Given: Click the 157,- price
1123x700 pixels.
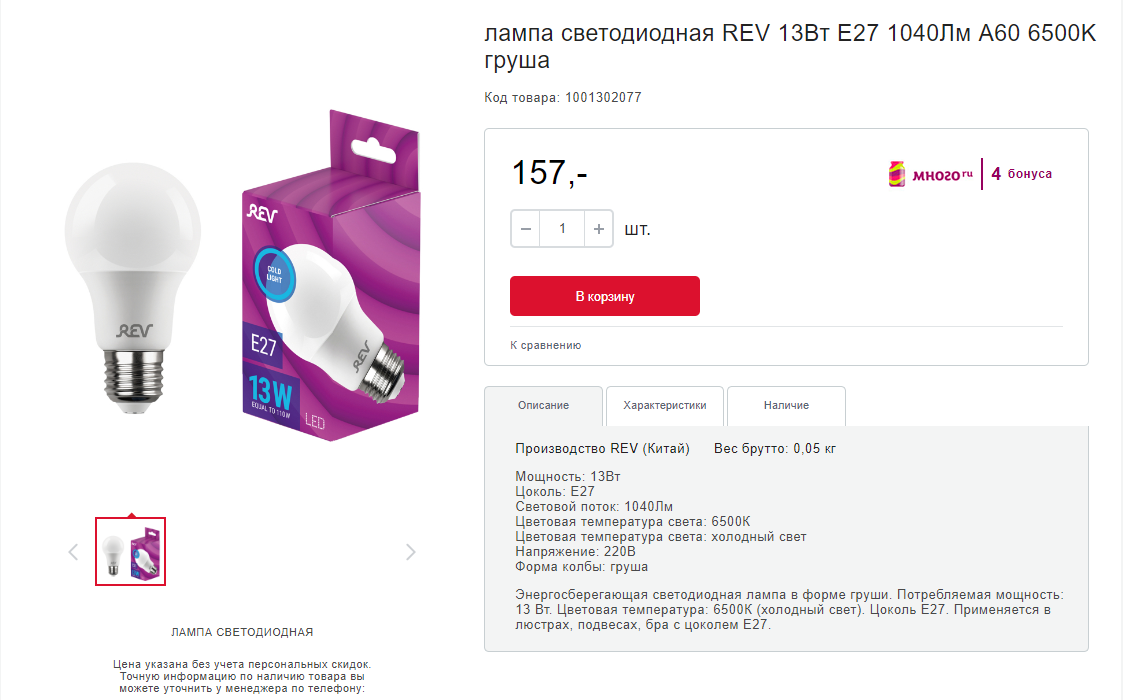Looking at the screenshot, I should (x=549, y=173).
